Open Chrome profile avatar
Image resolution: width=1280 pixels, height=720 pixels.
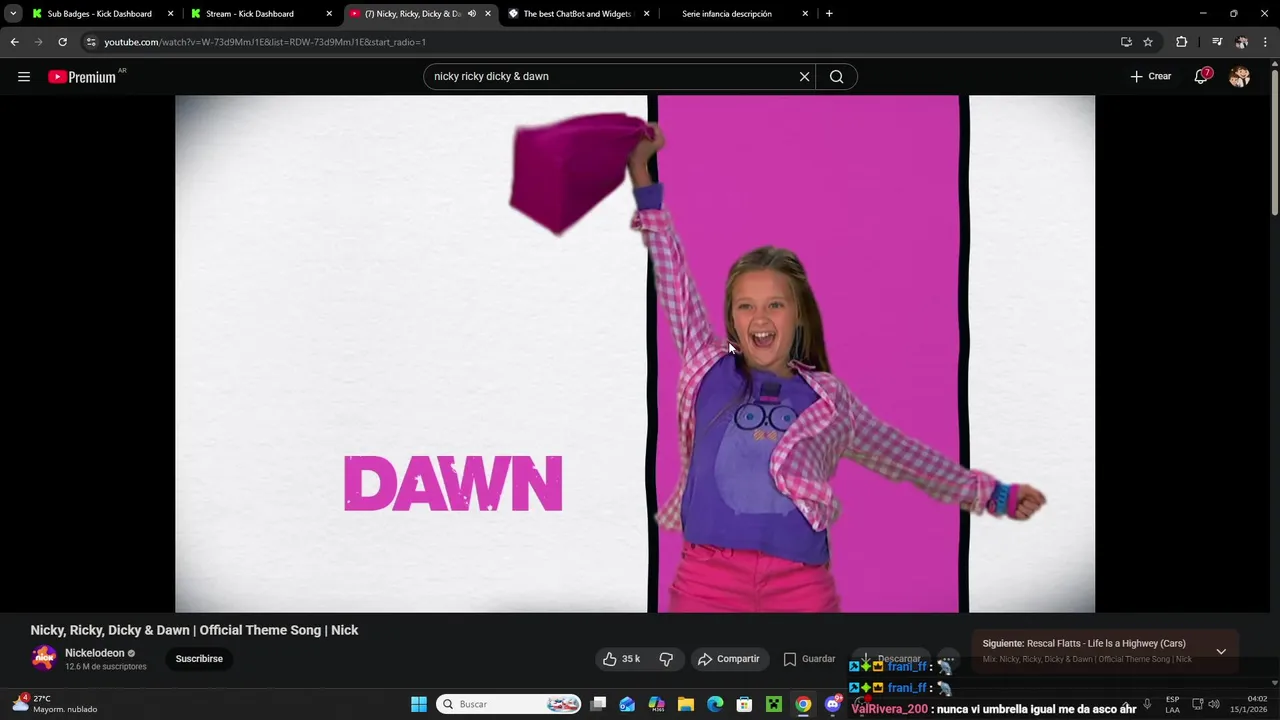[x=1242, y=42]
